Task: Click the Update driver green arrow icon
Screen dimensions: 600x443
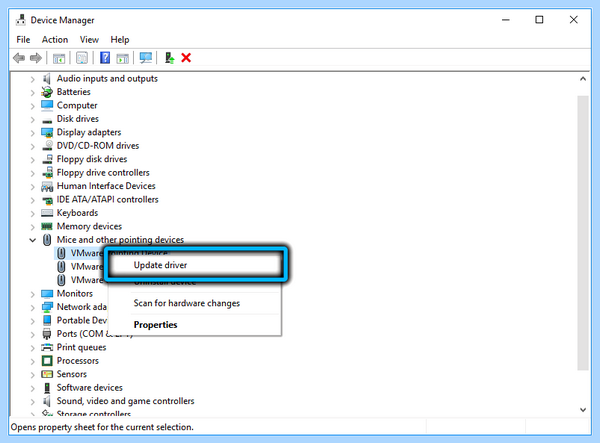Action: point(169,58)
